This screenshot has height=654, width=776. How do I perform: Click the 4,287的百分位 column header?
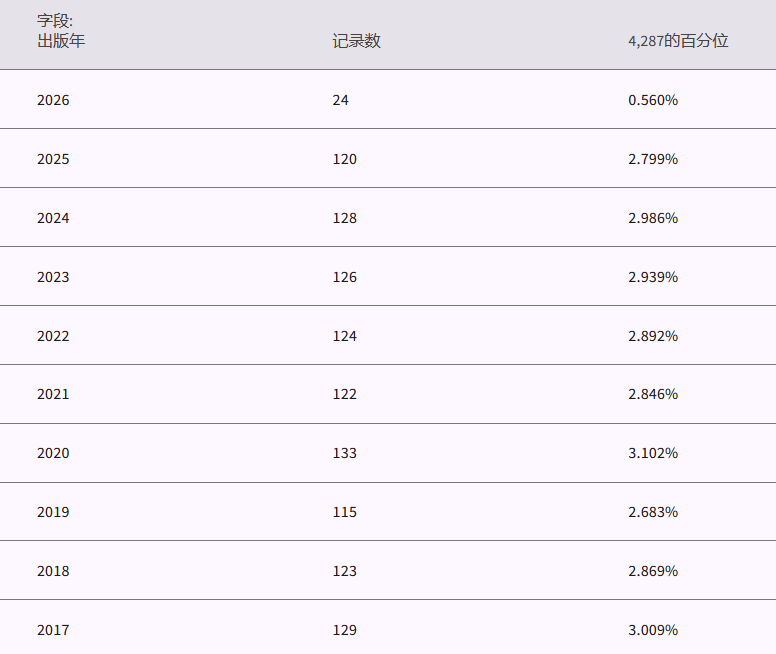(678, 41)
